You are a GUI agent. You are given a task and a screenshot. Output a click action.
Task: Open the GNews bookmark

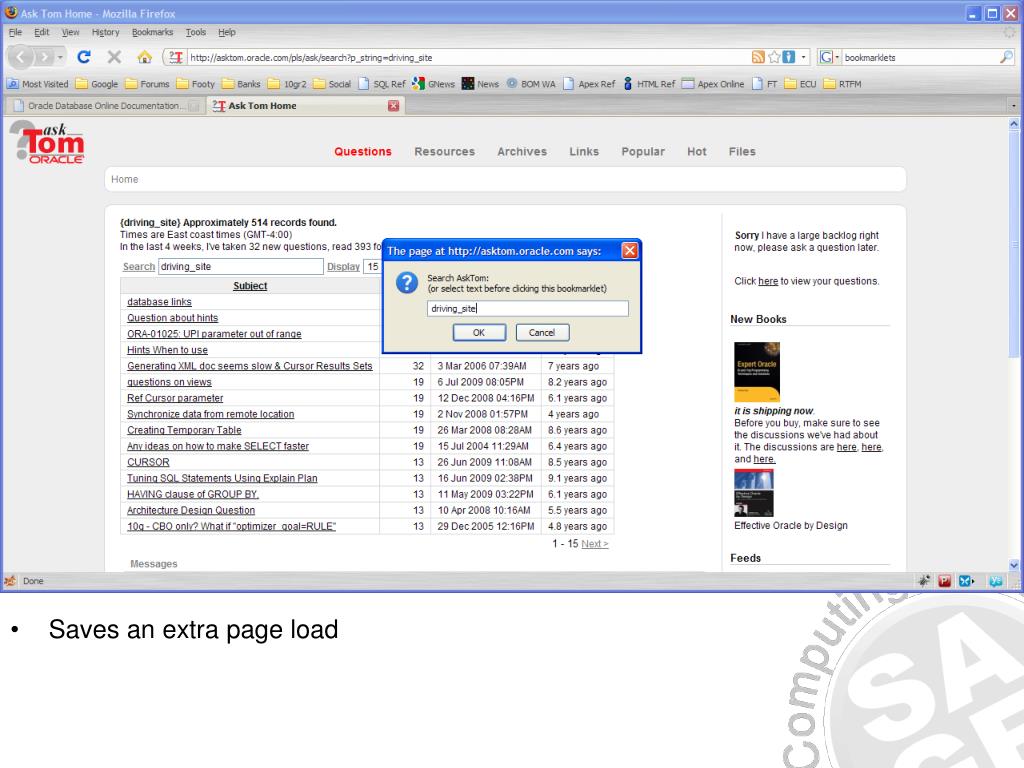(x=433, y=84)
